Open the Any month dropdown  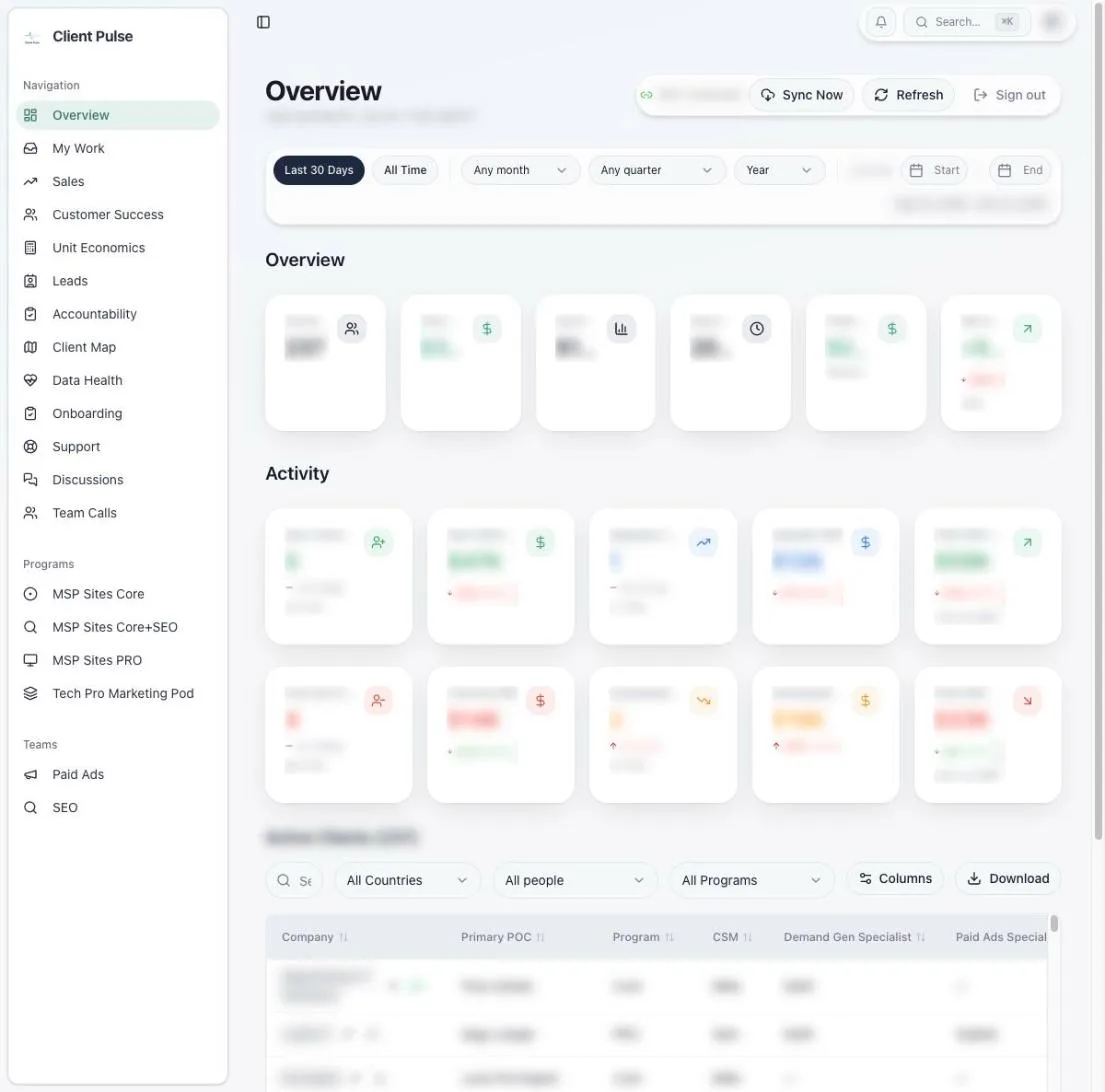[520, 170]
